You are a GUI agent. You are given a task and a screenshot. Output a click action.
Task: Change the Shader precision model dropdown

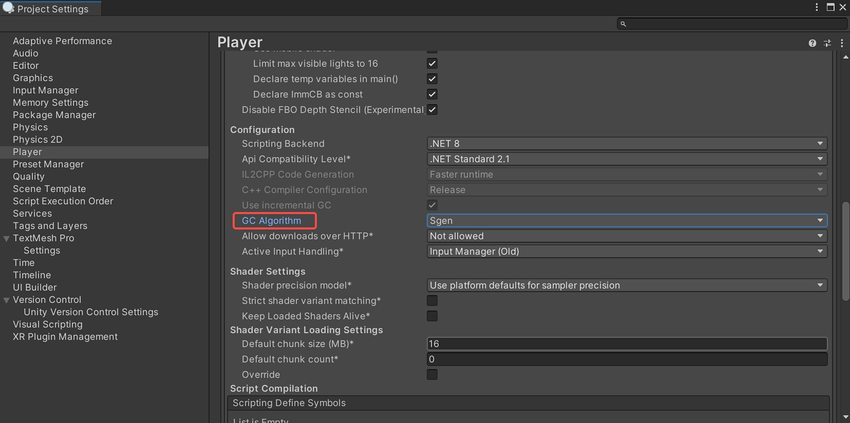pyautogui.click(x=626, y=285)
